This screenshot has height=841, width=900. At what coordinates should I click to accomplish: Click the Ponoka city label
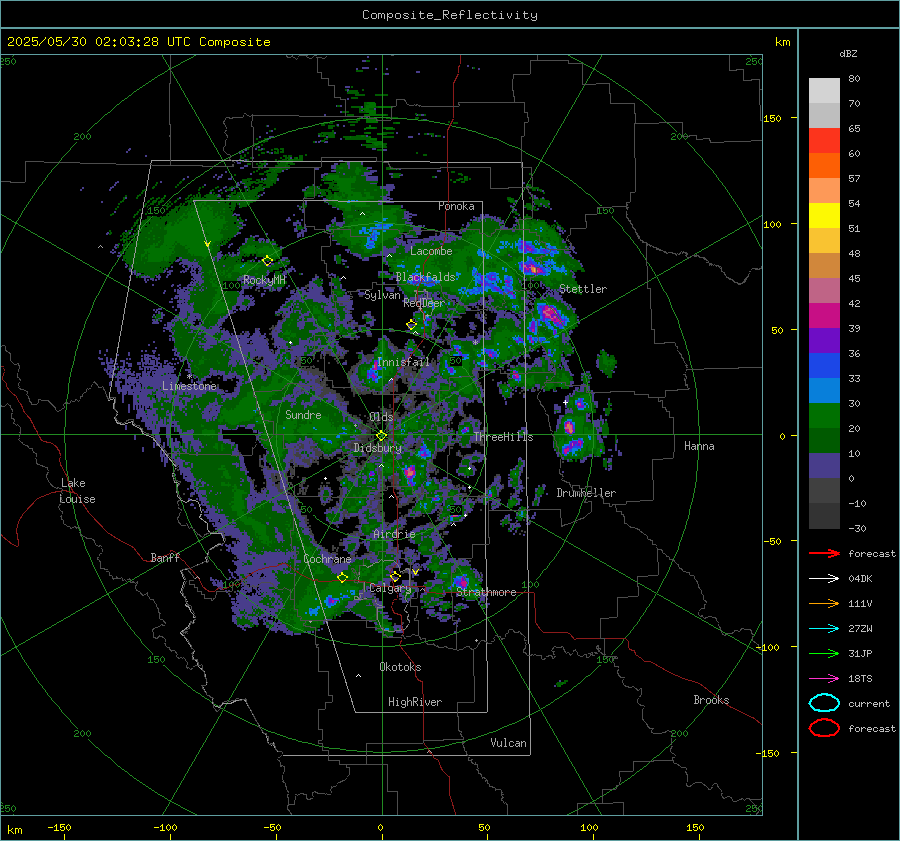pyautogui.click(x=456, y=206)
